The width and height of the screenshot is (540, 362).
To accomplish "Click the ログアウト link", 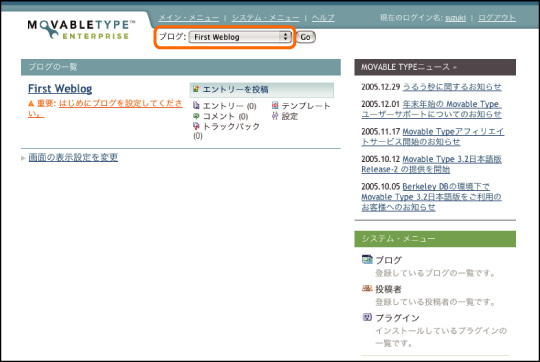I will tap(497, 18).
